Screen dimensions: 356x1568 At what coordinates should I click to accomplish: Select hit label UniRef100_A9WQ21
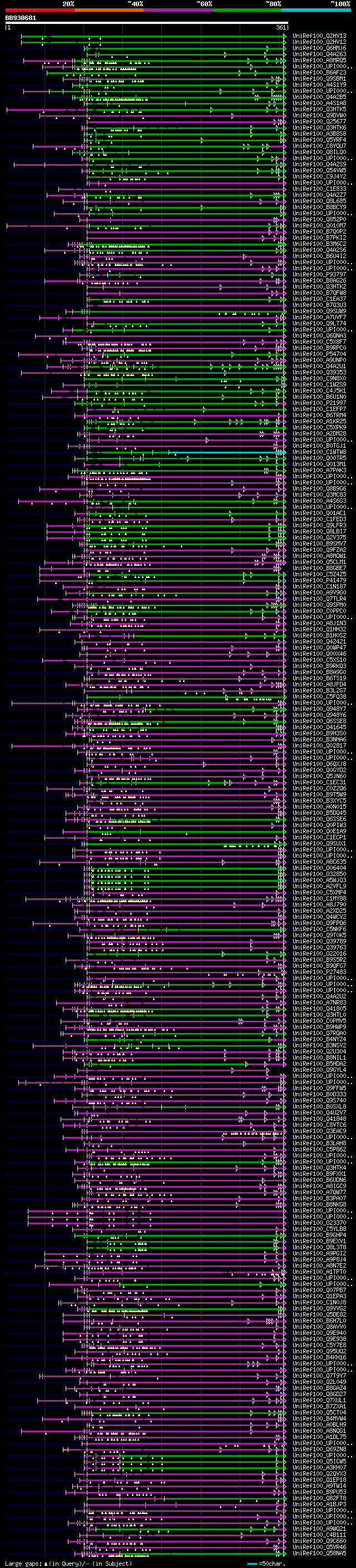click(x=319, y=1529)
